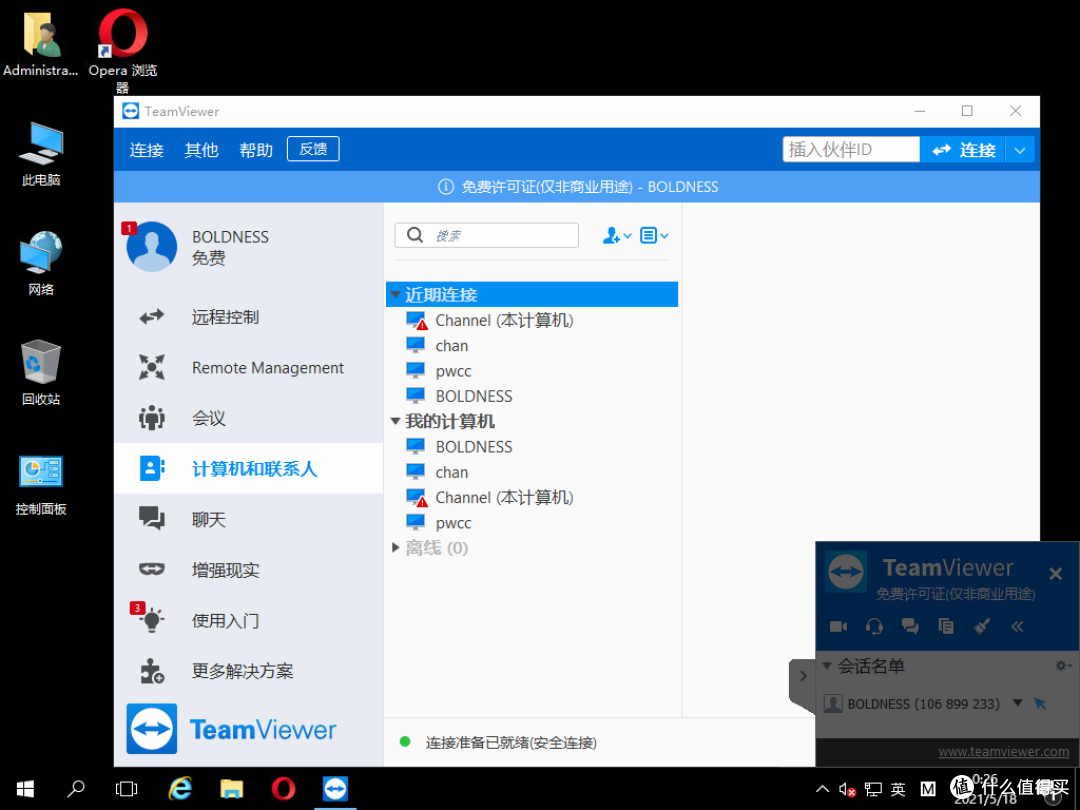
Task: Click Task View icon in taskbar
Action: 126,789
